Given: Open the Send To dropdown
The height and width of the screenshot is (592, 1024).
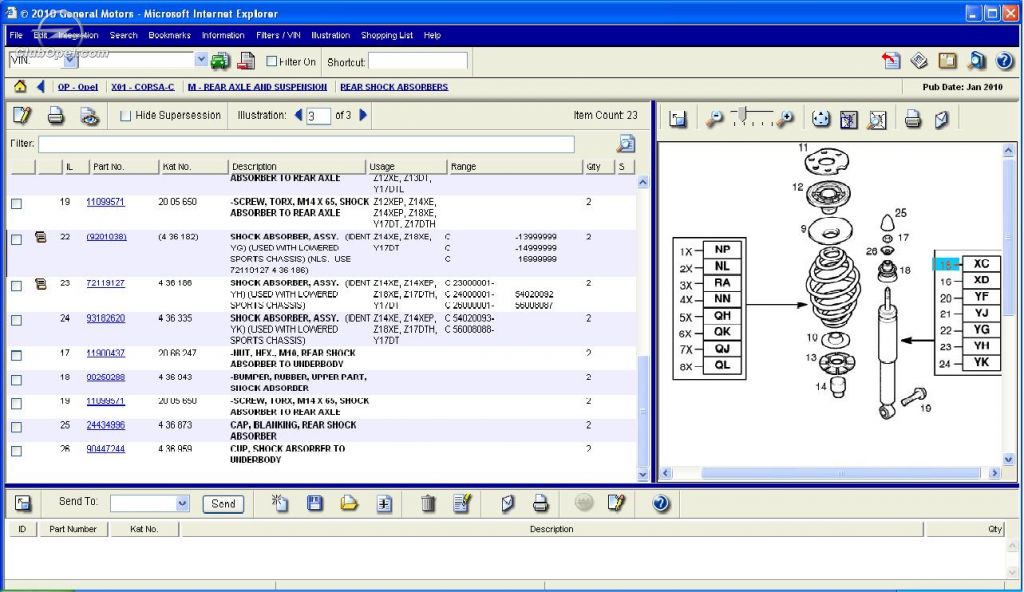Looking at the screenshot, I should pyautogui.click(x=182, y=503).
